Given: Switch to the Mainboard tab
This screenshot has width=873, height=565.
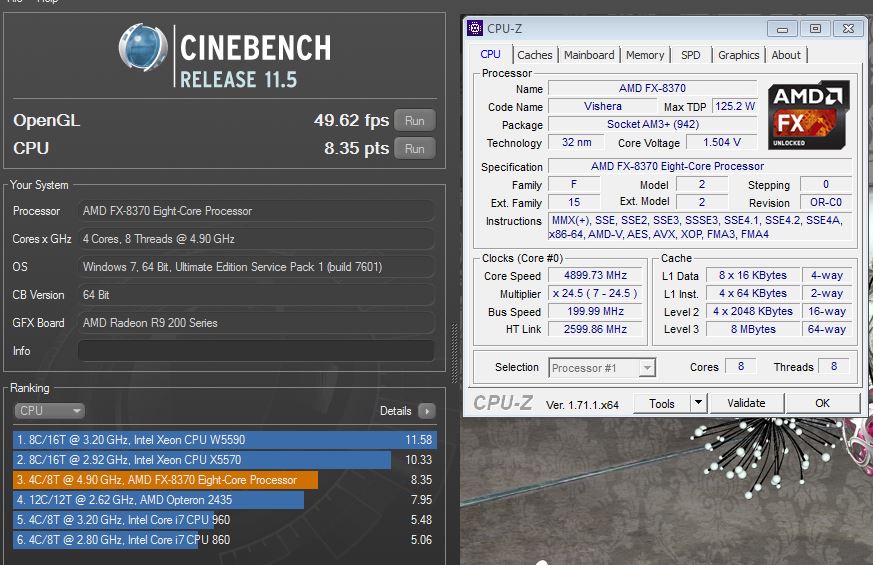Looking at the screenshot, I should click(x=589, y=55).
